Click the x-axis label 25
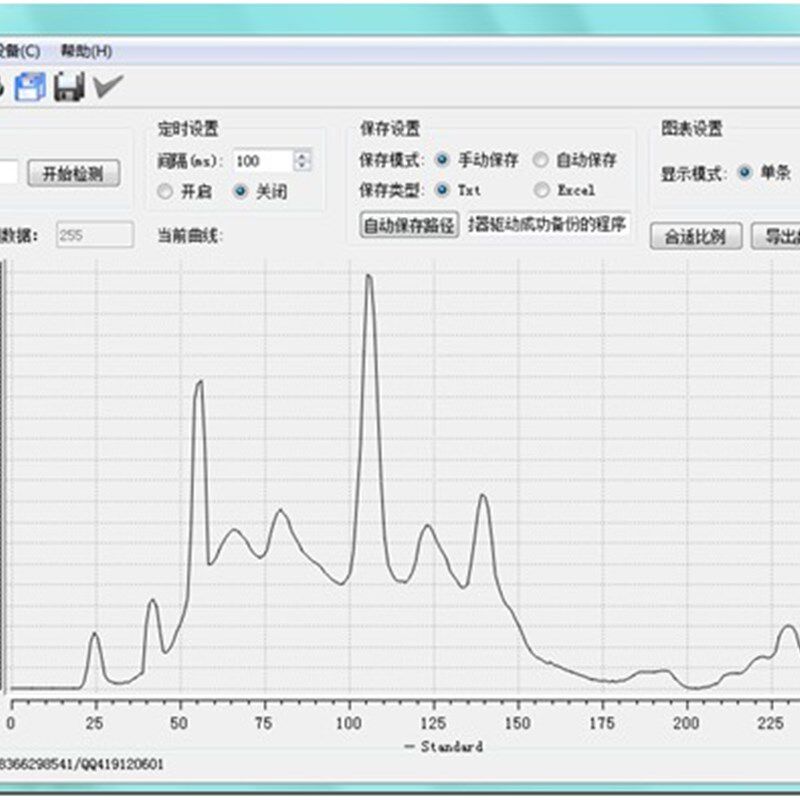The image size is (800, 800). tap(94, 723)
